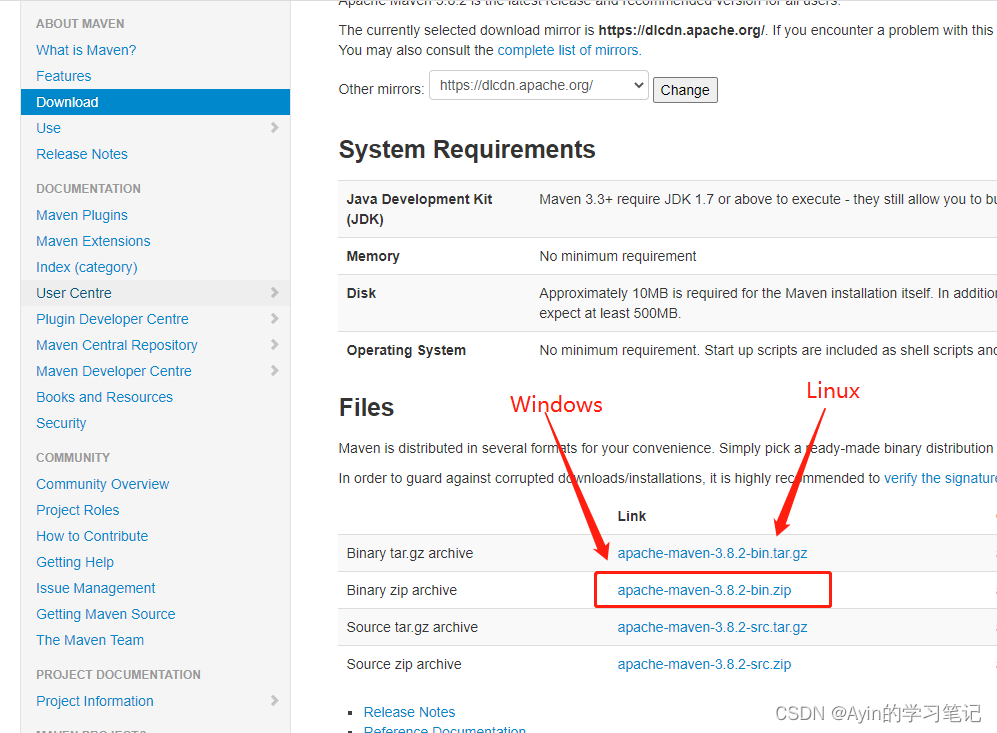Click the Memory row label
The width and height of the screenshot is (997, 733).
(x=373, y=256)
